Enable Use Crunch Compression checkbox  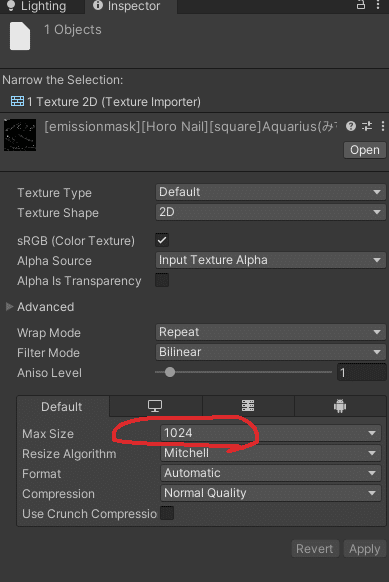click(x=167, y=513)
